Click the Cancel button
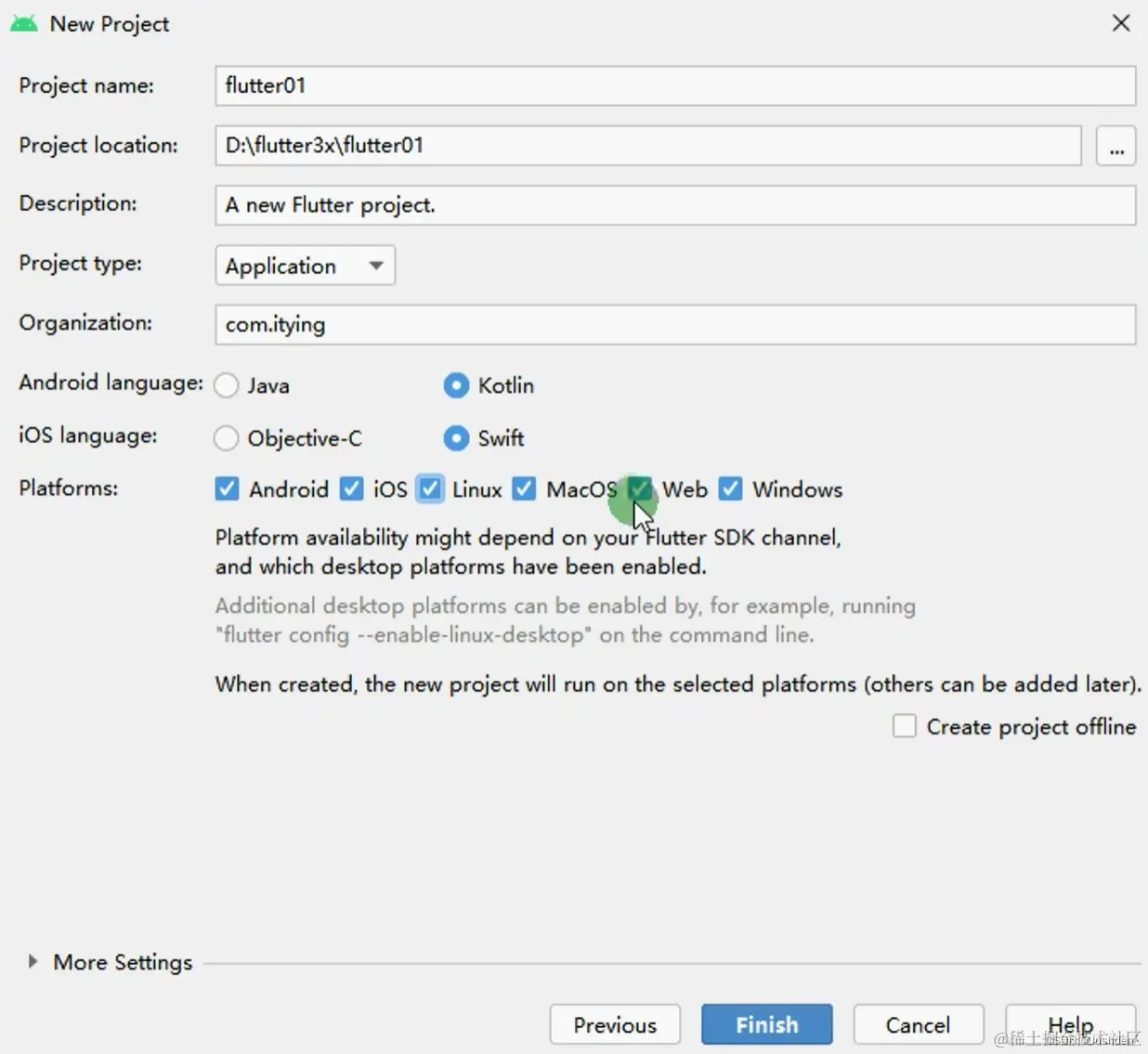Viewport: 1148px width, 1054px height. coord(918,1024)
